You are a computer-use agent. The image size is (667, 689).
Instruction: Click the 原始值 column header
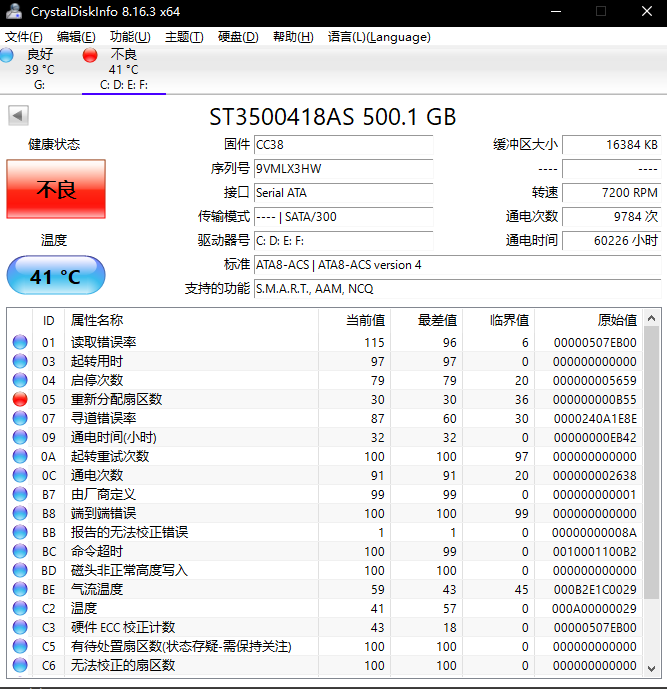pyautogui.click(x=588, y=320)
